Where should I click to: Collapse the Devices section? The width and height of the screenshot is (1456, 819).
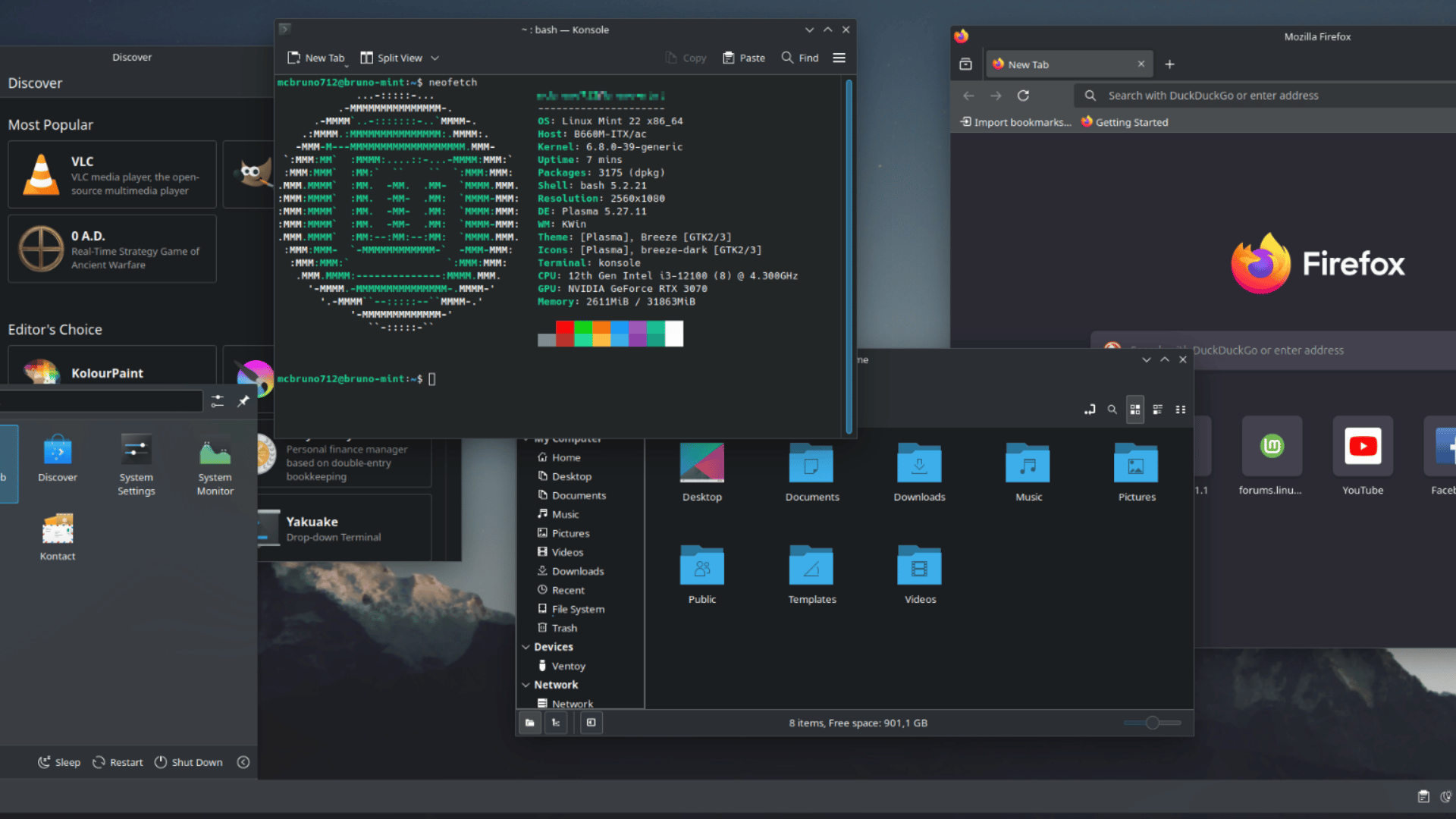coord(526,647)
